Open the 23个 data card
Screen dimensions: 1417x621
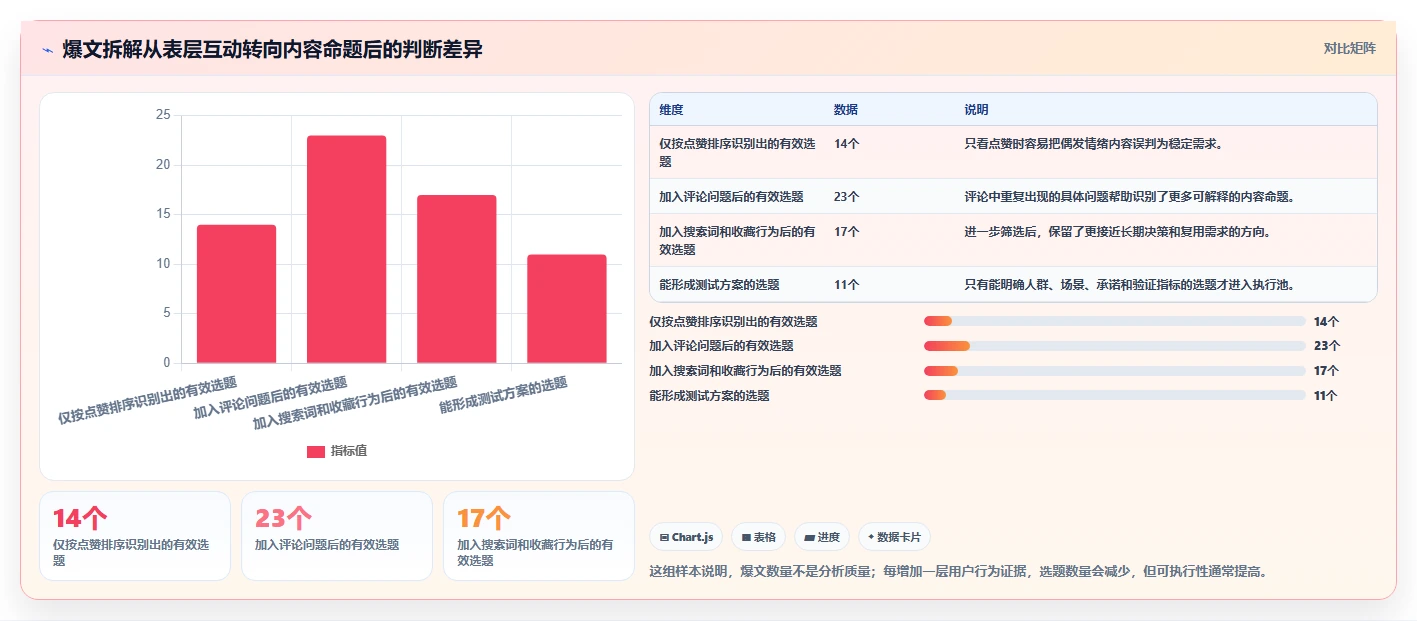coord(337,536)
